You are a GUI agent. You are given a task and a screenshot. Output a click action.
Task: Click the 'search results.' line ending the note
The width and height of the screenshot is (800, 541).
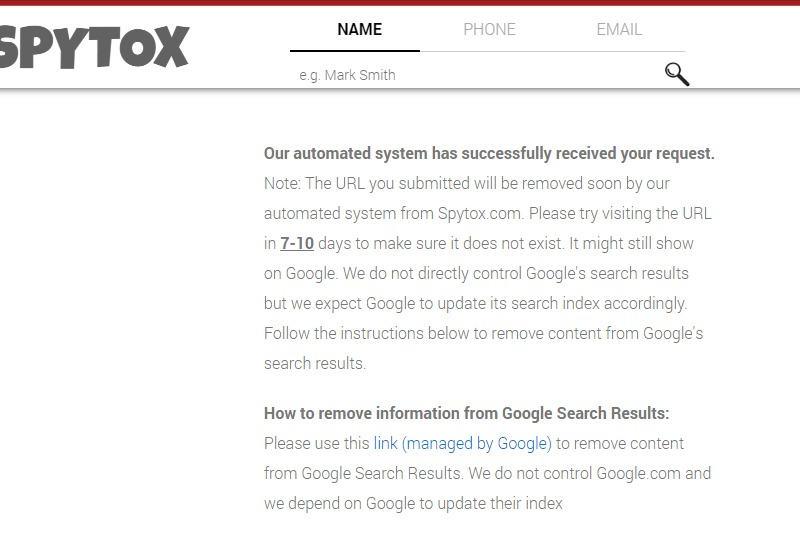pyautogui.click(x=315, y=363)
